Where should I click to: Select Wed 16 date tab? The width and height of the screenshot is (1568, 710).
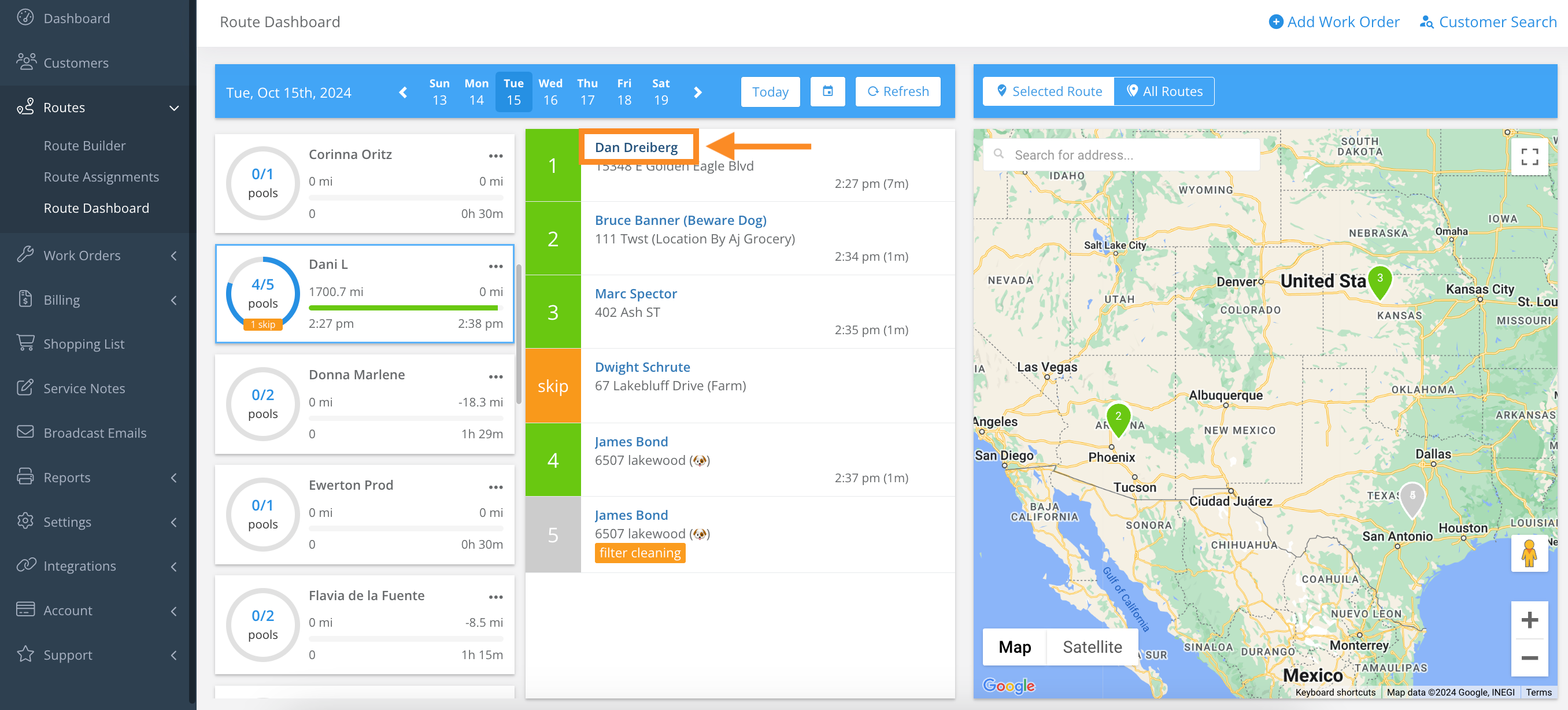550,92
